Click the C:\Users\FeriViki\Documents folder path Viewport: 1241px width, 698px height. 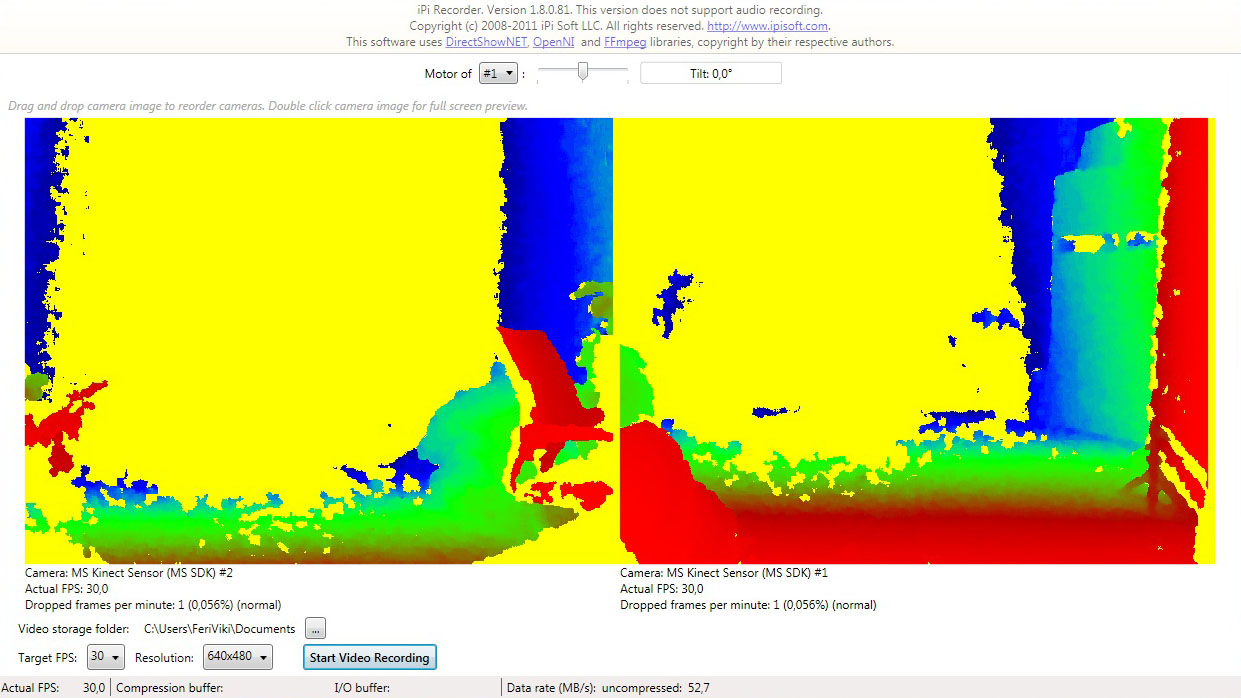(220, 629)
